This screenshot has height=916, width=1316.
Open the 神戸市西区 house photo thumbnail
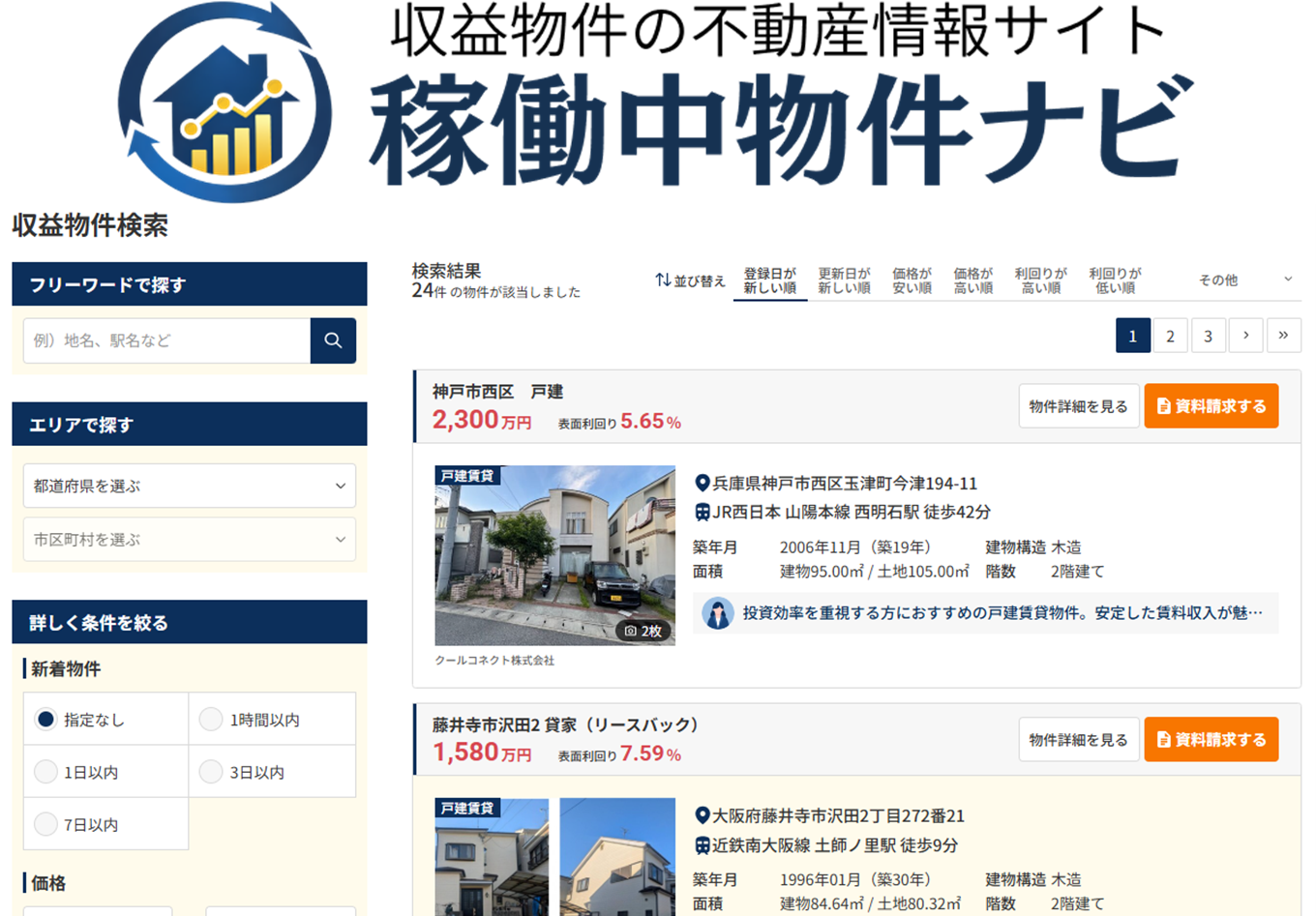click(x=554, y=555)
